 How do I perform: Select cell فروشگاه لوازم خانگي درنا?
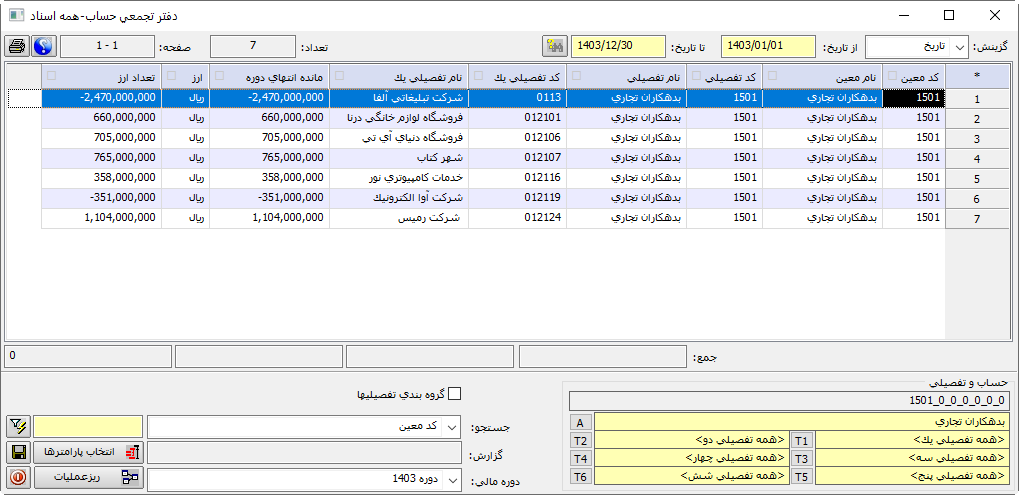click(399, 118)
